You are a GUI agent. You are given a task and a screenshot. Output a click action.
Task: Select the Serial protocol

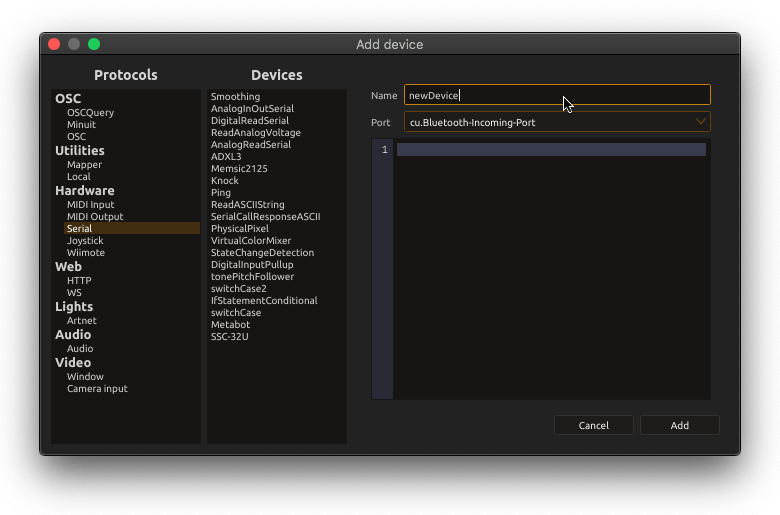pyautogui.click(x=132, y=228)
